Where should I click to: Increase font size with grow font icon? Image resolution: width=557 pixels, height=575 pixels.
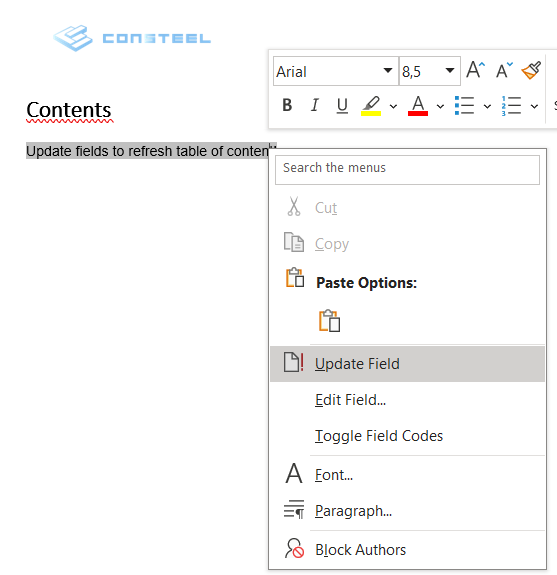coord(476,70)
